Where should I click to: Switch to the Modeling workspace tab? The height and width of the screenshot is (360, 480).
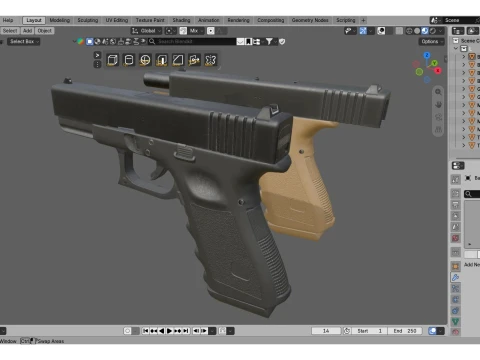coord(60,20)
